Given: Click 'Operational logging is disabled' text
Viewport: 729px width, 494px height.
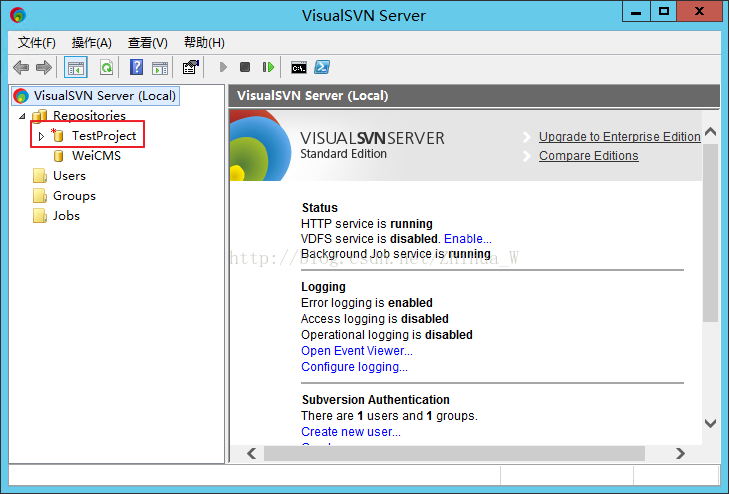Looking at the screenshot, I should click(x=387, y=335).
